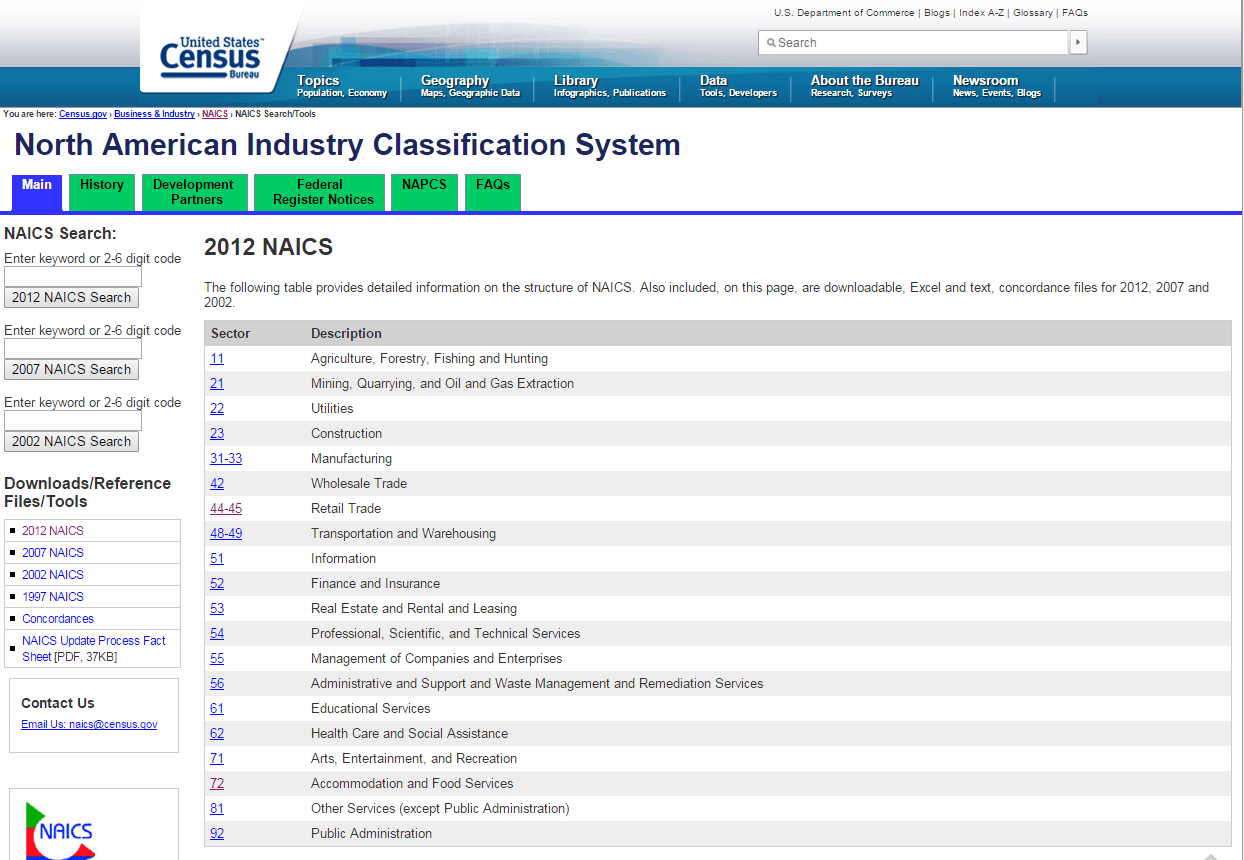Open sector 21 Mining link

click(x=217, y=384)
